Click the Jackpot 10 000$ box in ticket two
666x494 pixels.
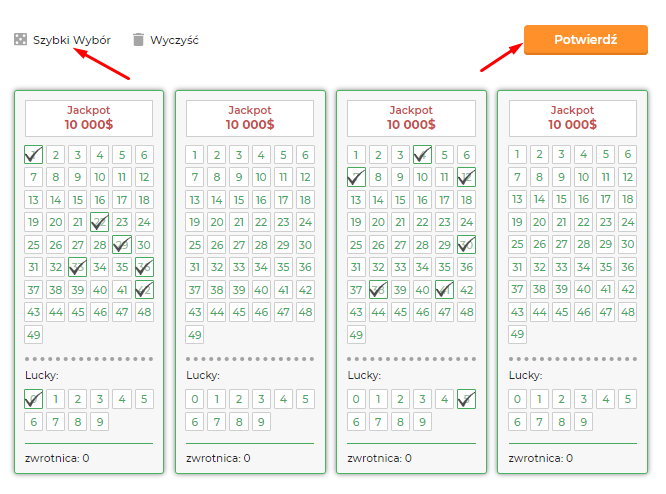click(250, 118)
